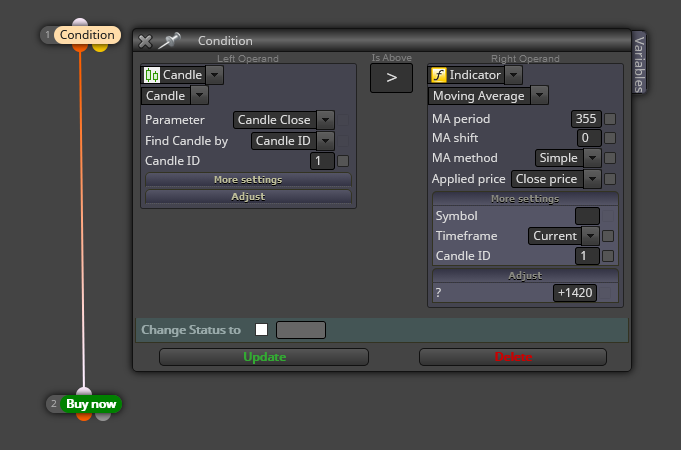Image resolution: width=681 pixels, height=450 pixels.
Task: Open Applied price Close price dropdown
Action: 592,179
